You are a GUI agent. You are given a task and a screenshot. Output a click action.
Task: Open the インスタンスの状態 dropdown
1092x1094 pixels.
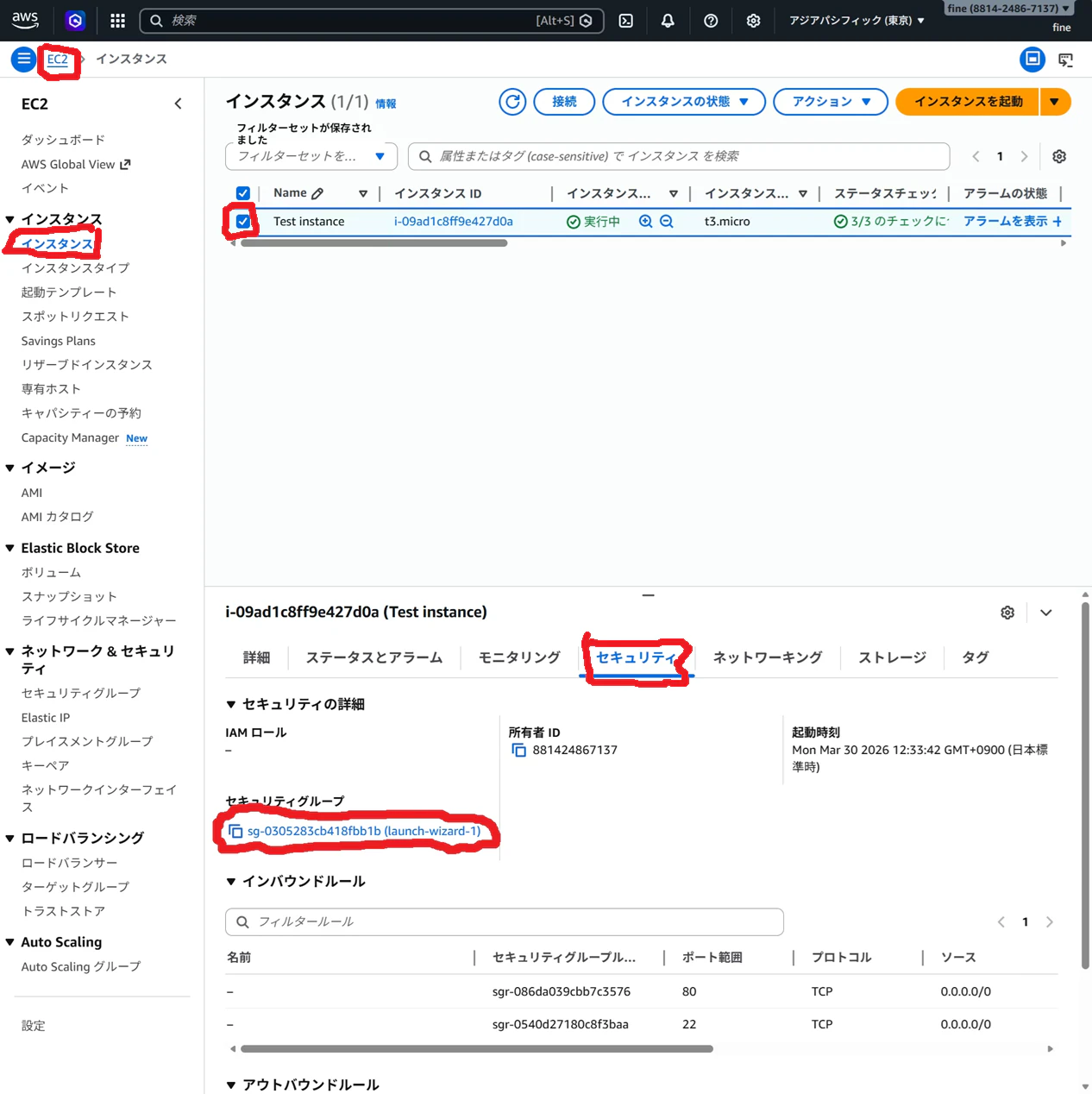684,102
